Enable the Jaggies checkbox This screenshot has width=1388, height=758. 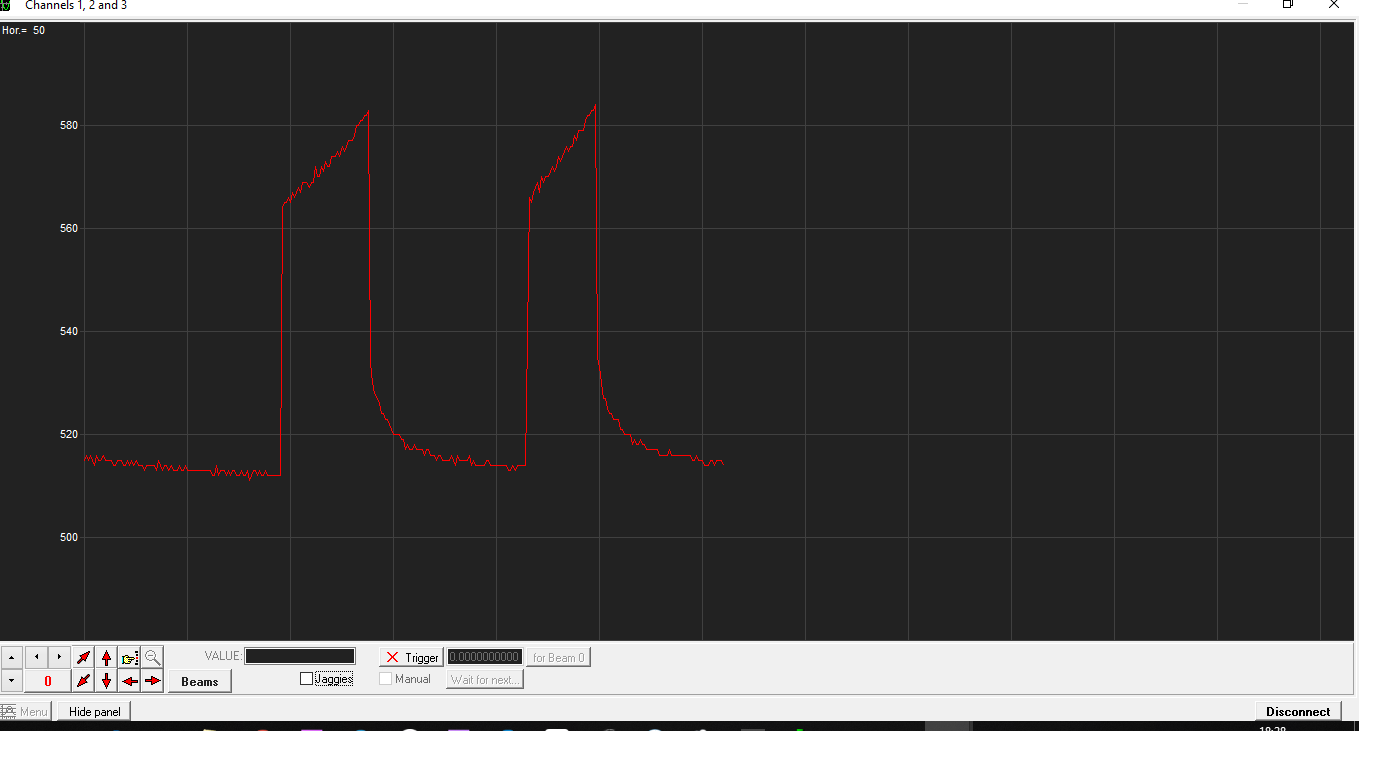(x=307, y=679)
